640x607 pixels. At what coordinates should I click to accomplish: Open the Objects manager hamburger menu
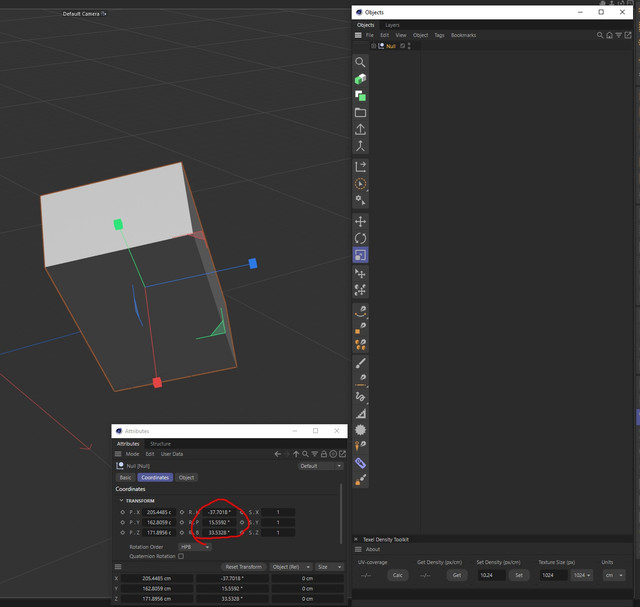pyautogui.click(x=358, y=36)
